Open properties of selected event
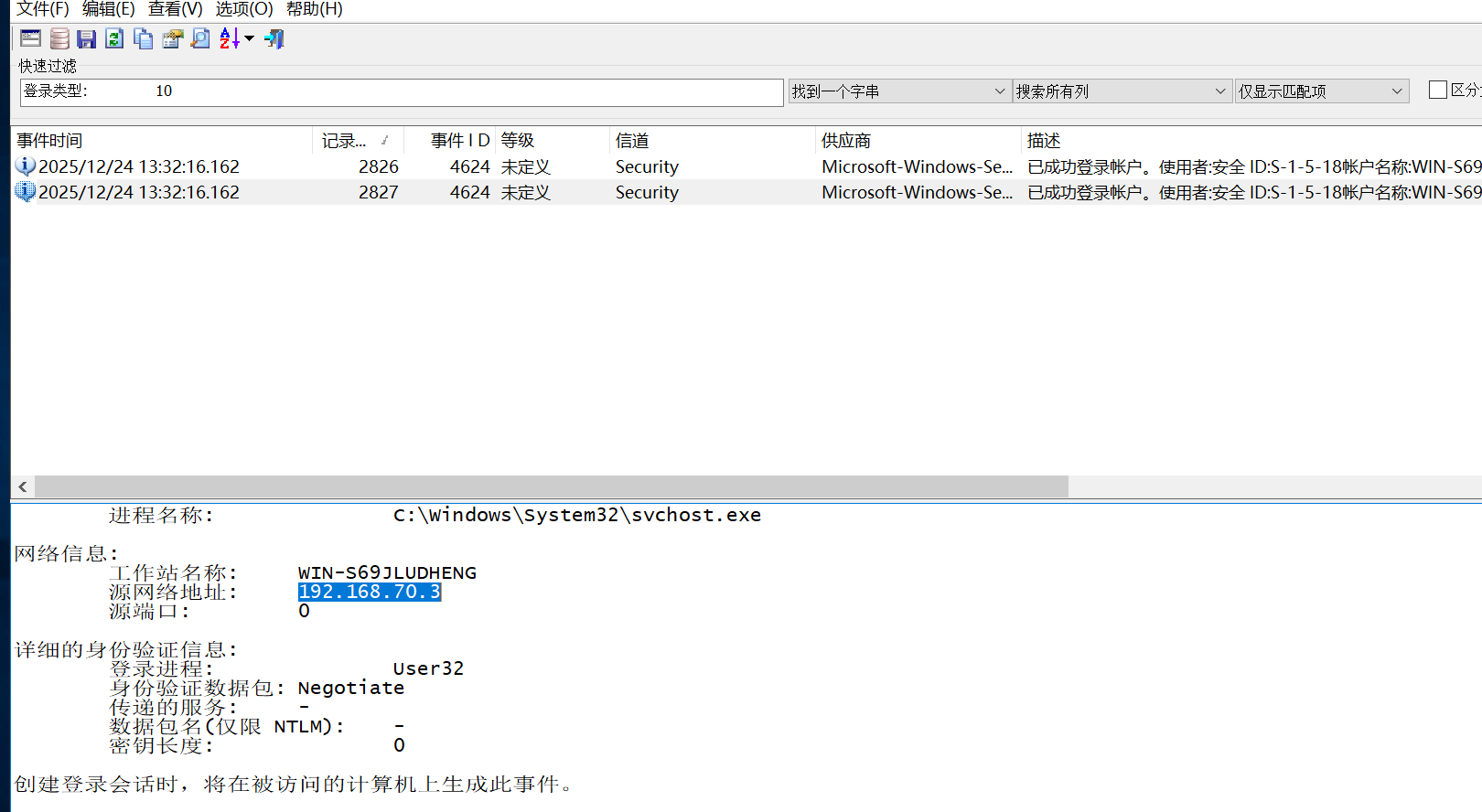 pos(172,38)
